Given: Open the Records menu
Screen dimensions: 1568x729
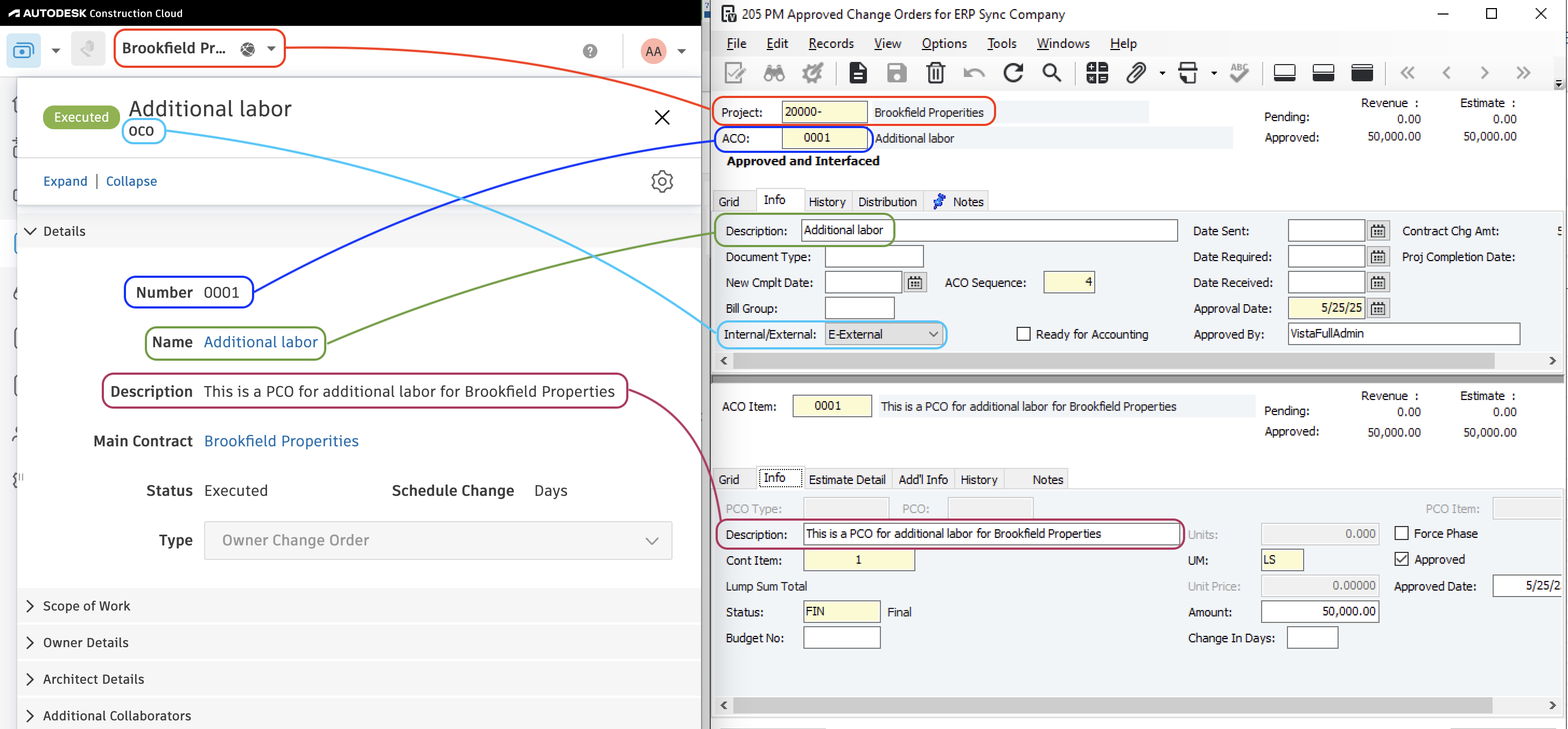Looking at the screenshot, I should coord(831,44).
